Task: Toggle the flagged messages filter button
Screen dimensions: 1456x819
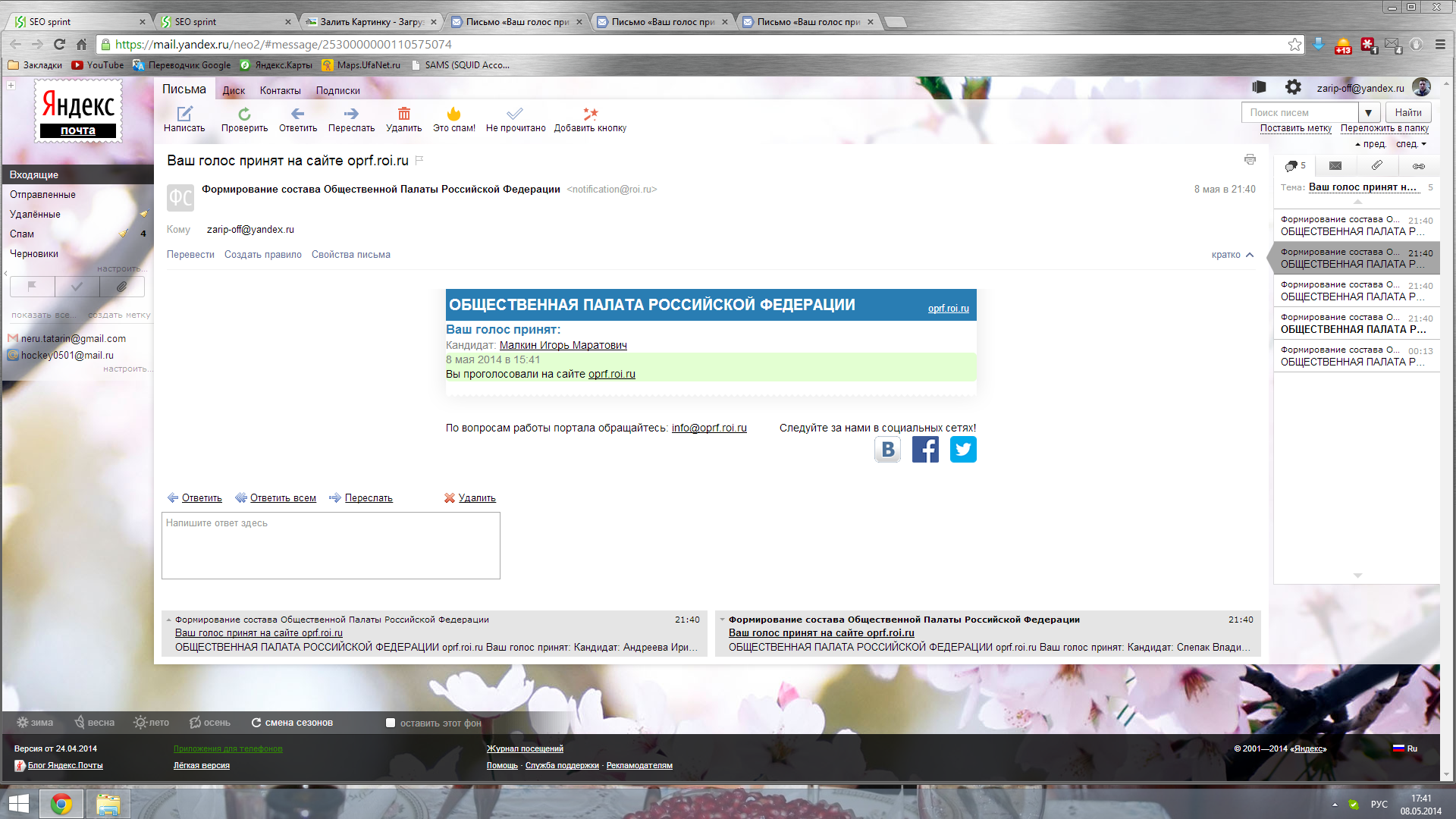Action: pyautogui.click(x=33, y=287)
